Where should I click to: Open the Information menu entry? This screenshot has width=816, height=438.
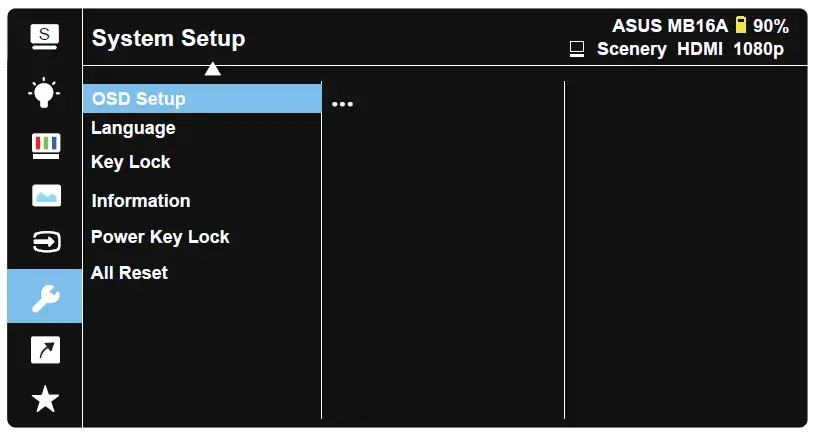pyautogui.click(x=141, y=201)
